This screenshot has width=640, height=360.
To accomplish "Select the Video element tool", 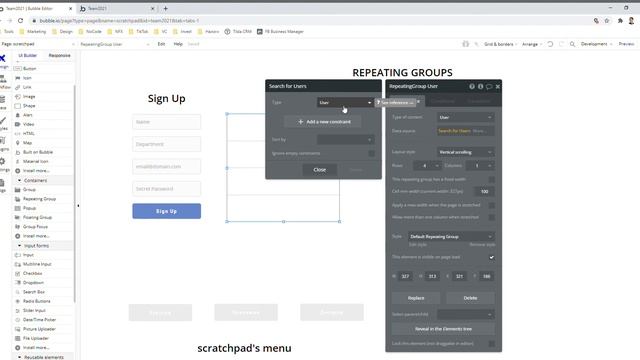I will pyautogui.click(x=28, y=124).
